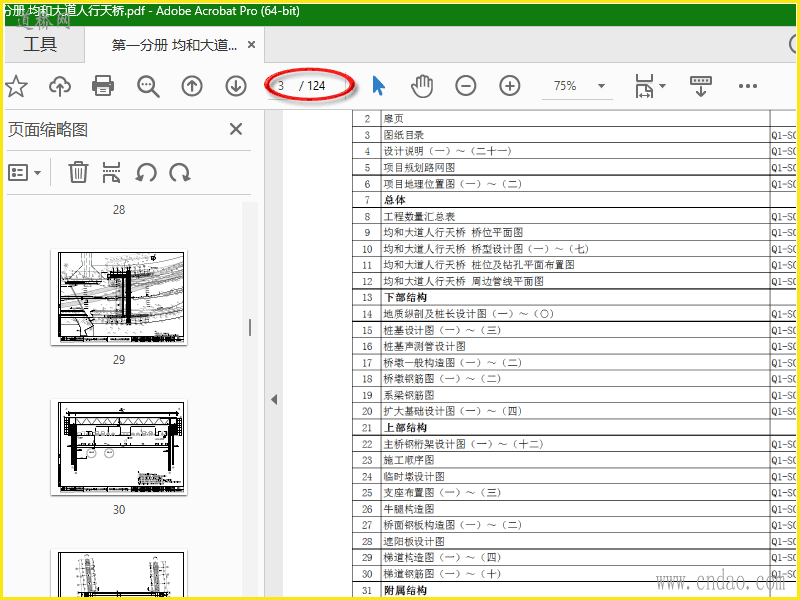This screenshot has width=800, height=600.
Task: Go to previous page arrow
Action: 192,86
